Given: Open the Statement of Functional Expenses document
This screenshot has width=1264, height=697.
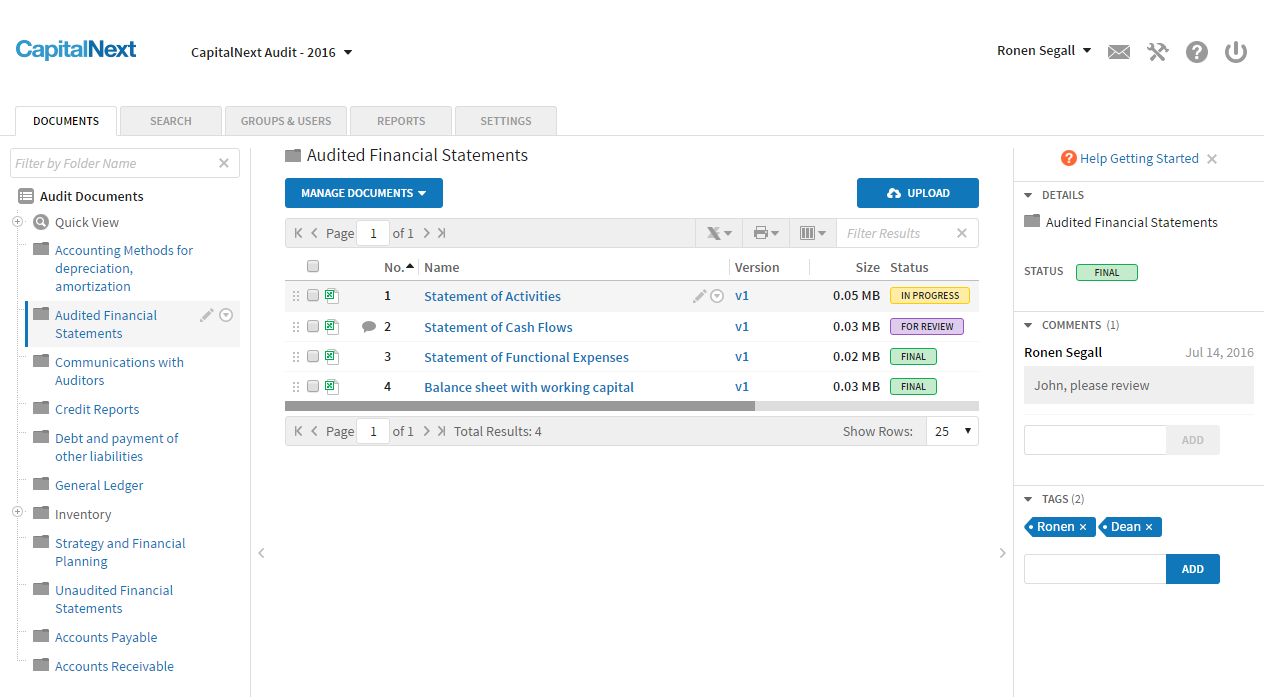Looking at the screenshot, I should (526, 356).
